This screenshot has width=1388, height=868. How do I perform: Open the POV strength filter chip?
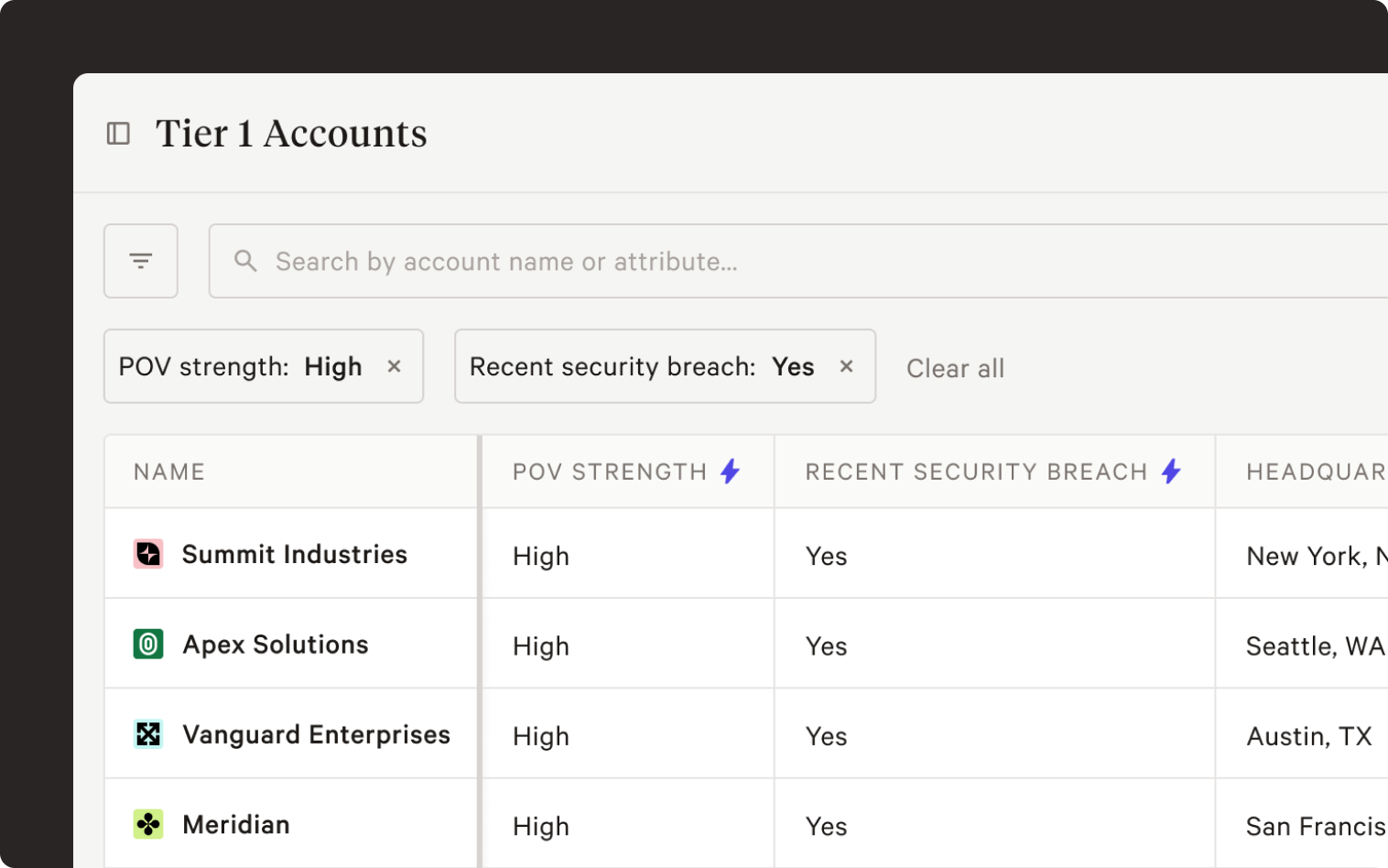(x=240, y=367)
